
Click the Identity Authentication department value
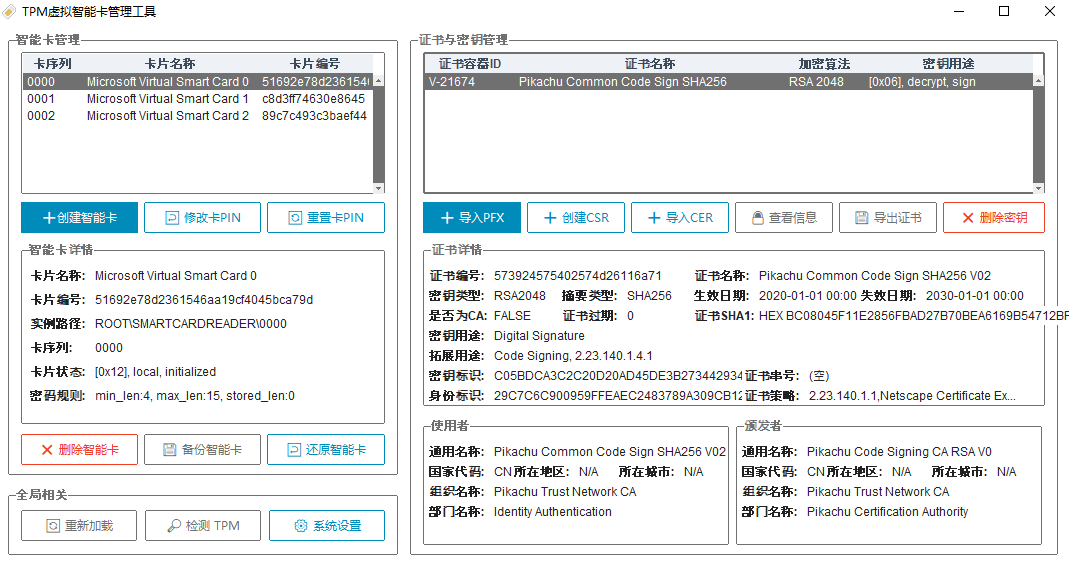click(x=553, y=512)
